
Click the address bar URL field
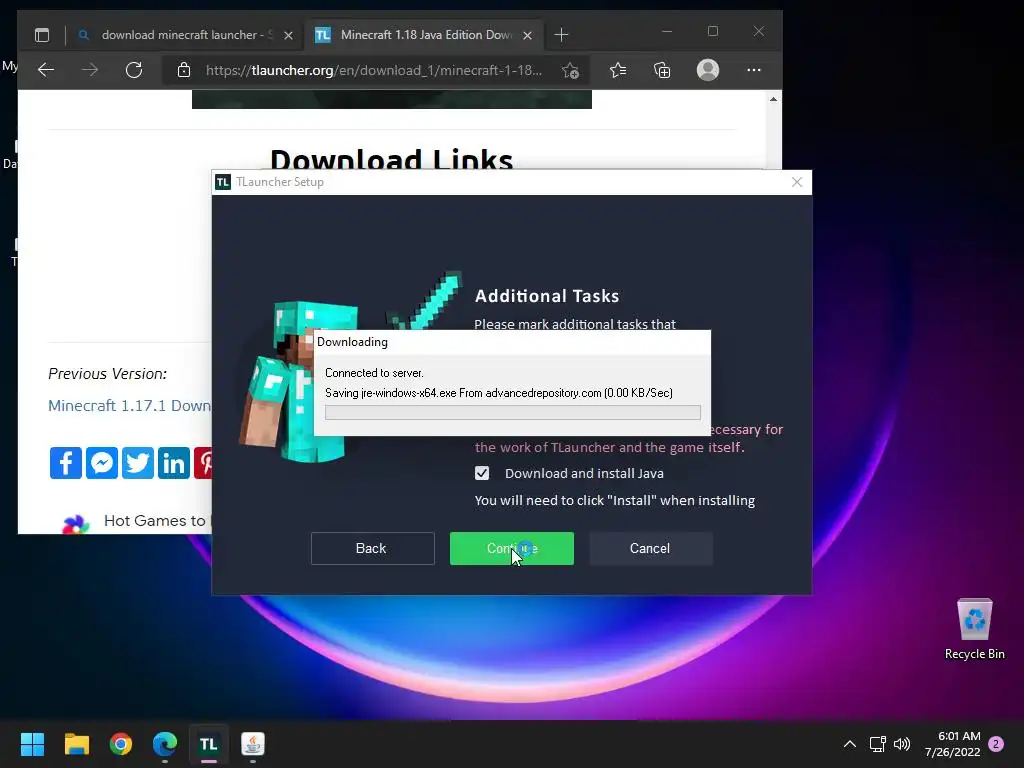374,70
